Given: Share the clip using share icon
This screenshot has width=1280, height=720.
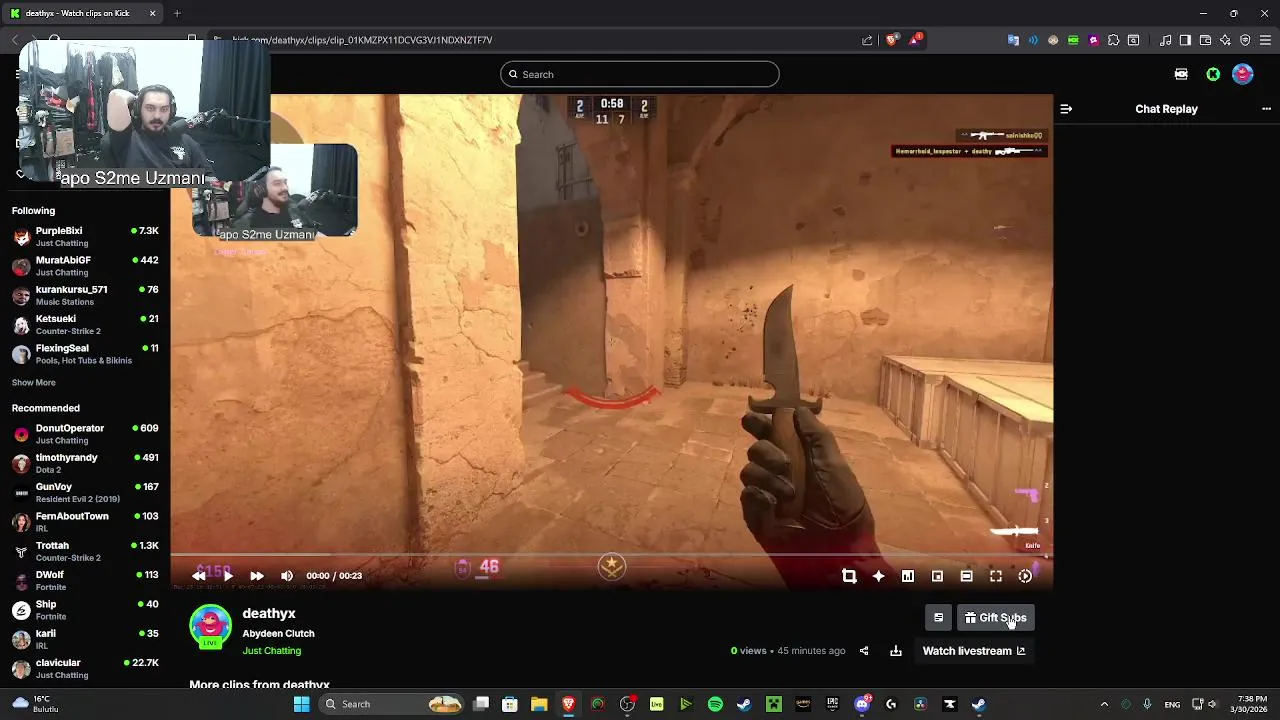Looking at the screenshot, I should [x=864, y=651].
